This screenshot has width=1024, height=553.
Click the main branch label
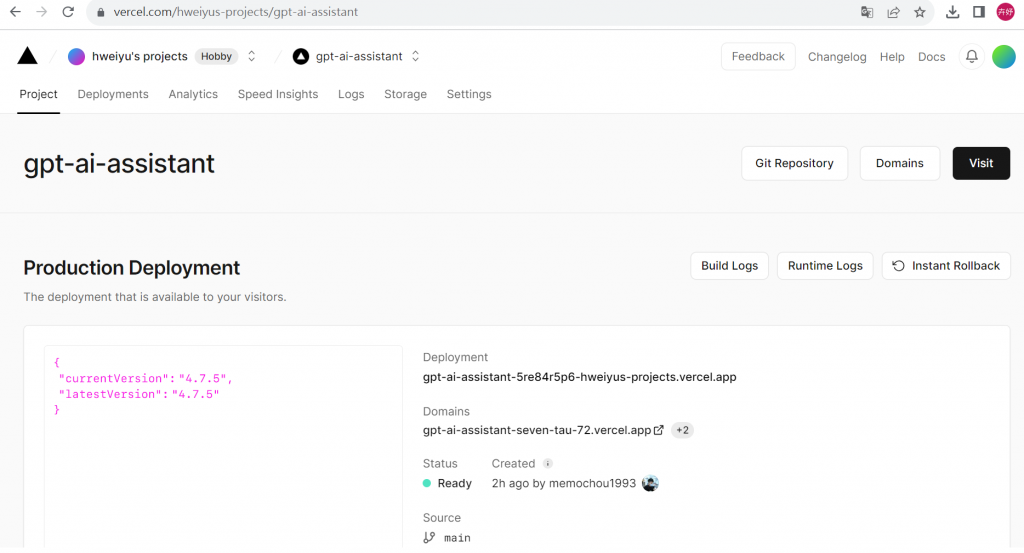click(x=457, y=538)
